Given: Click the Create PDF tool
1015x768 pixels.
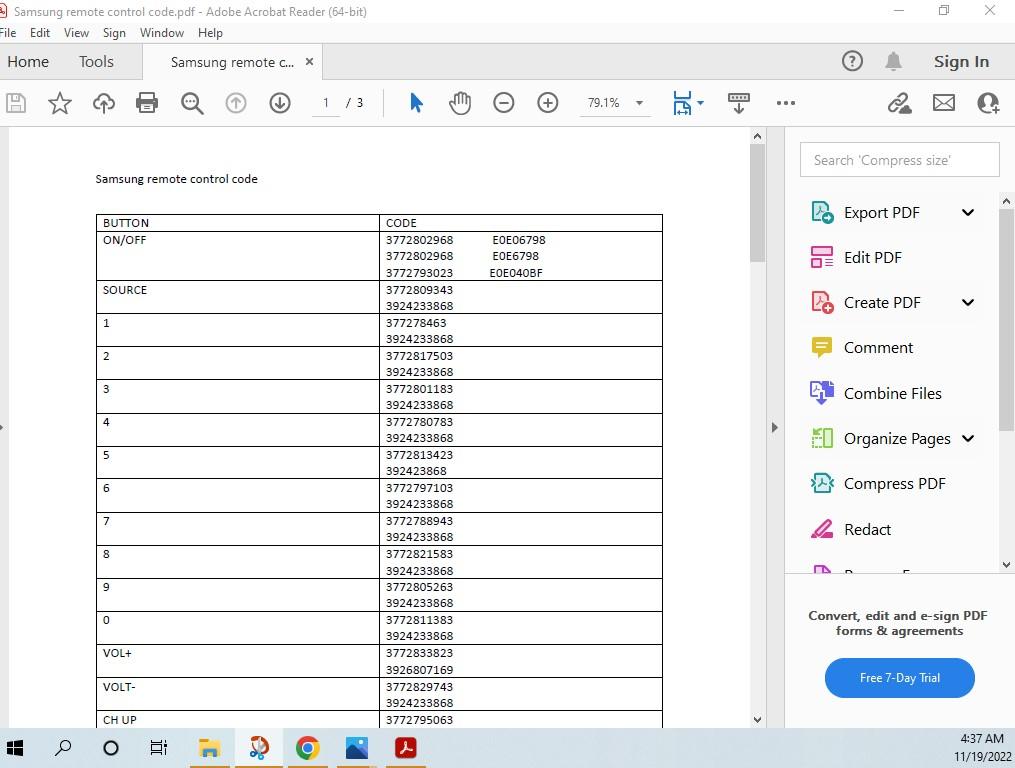Looking at the screenshot, I should tap(865, 302).
